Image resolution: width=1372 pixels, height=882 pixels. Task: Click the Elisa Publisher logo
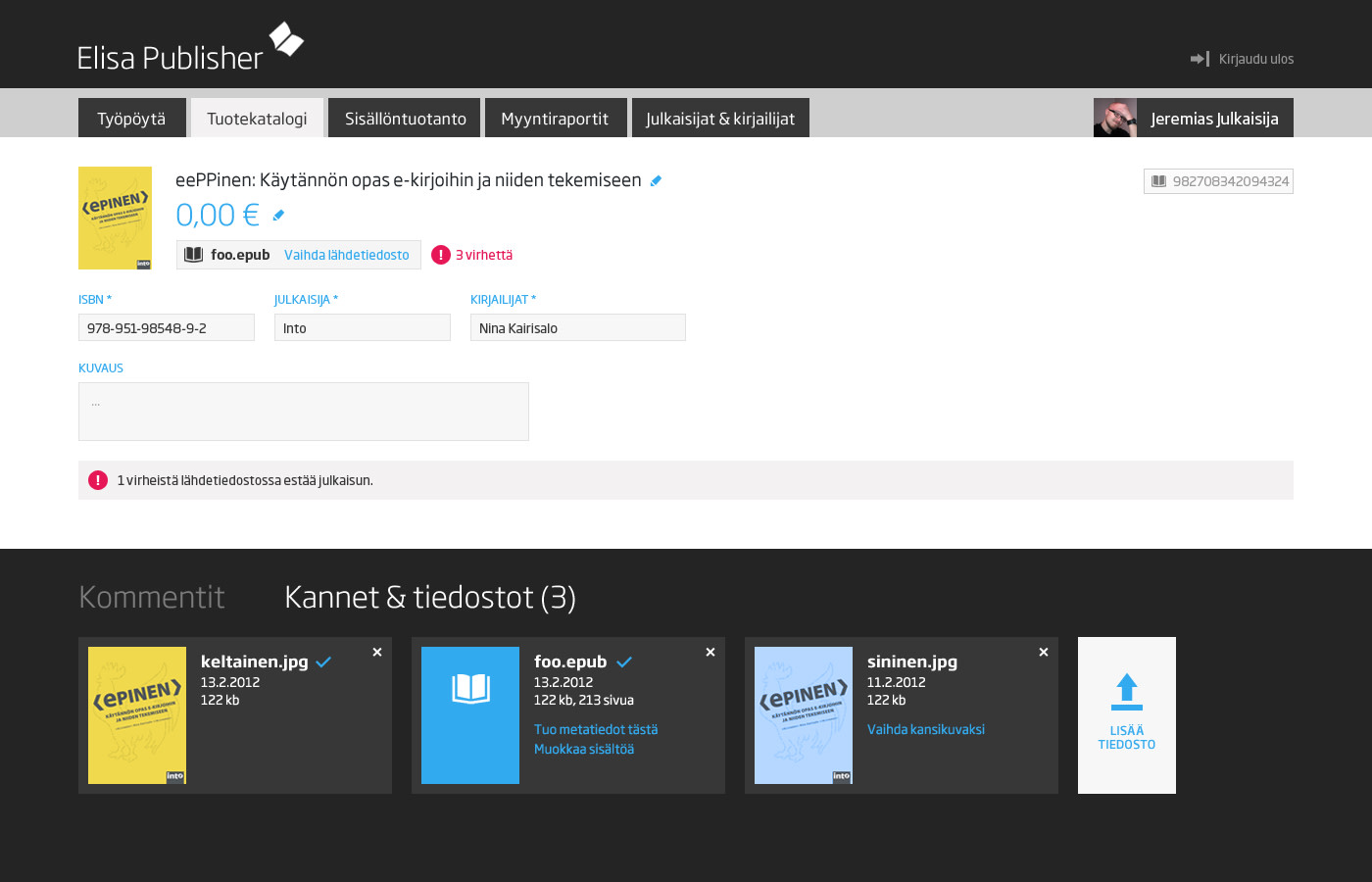click(x=190, y=46)
